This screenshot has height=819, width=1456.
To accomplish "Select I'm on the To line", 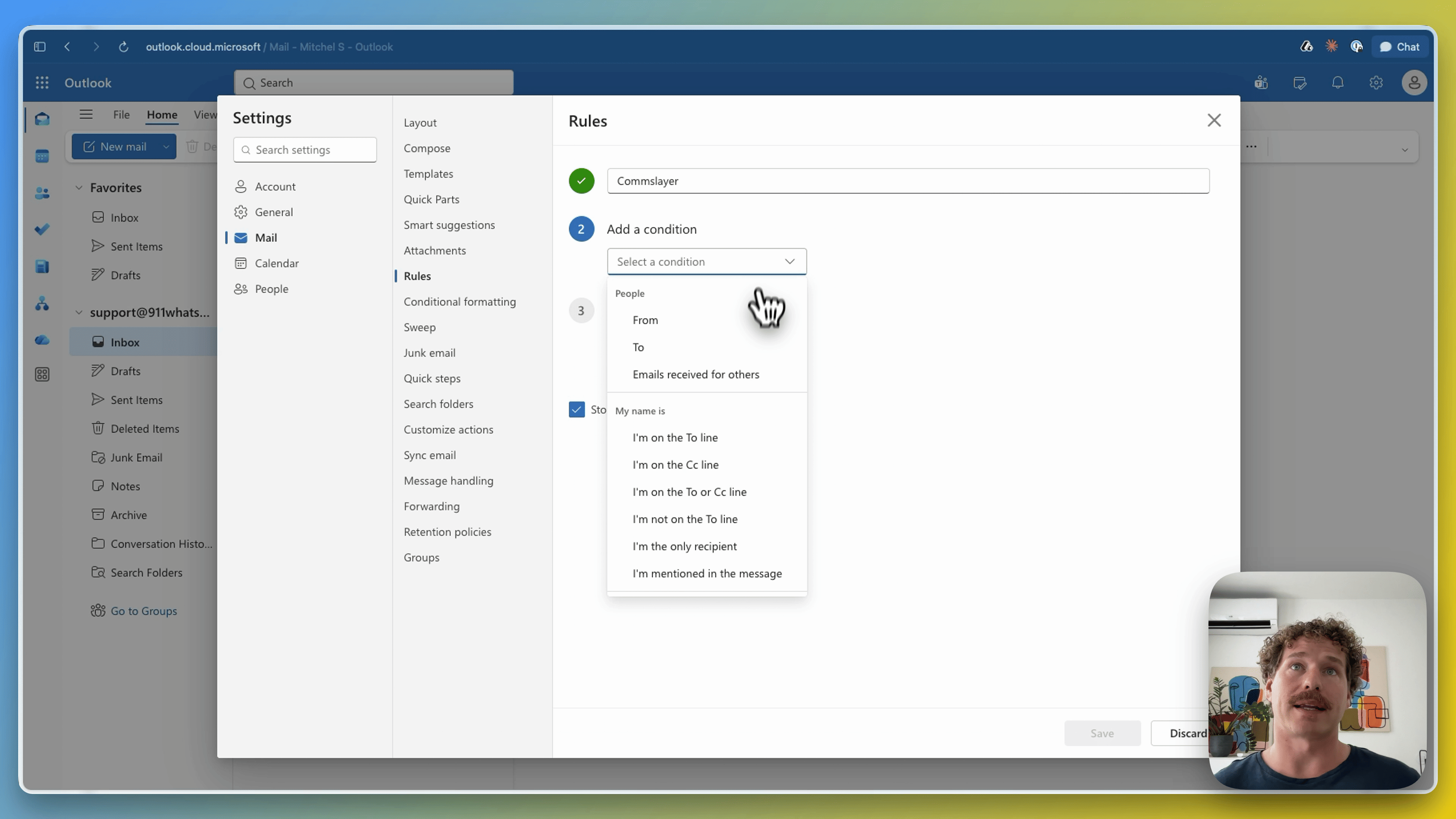I will pos(706,438).
